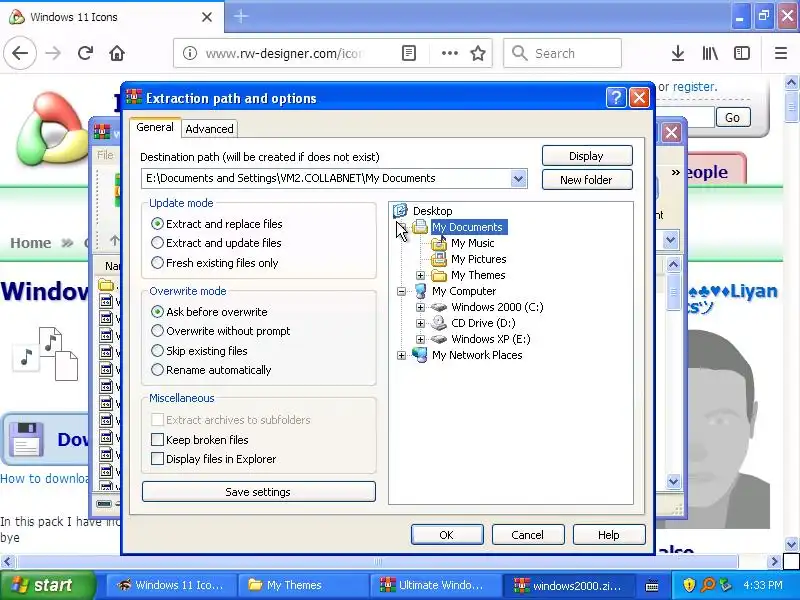The image size is (800, 600).
Task: Collapse the My Computer tree node
Action: [x=402, y=291]
